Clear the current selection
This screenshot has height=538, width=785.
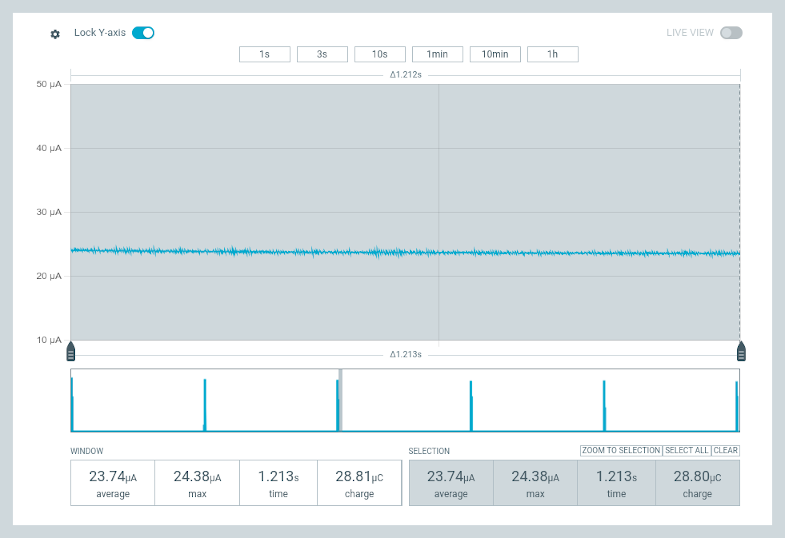(x=726, y=451)
